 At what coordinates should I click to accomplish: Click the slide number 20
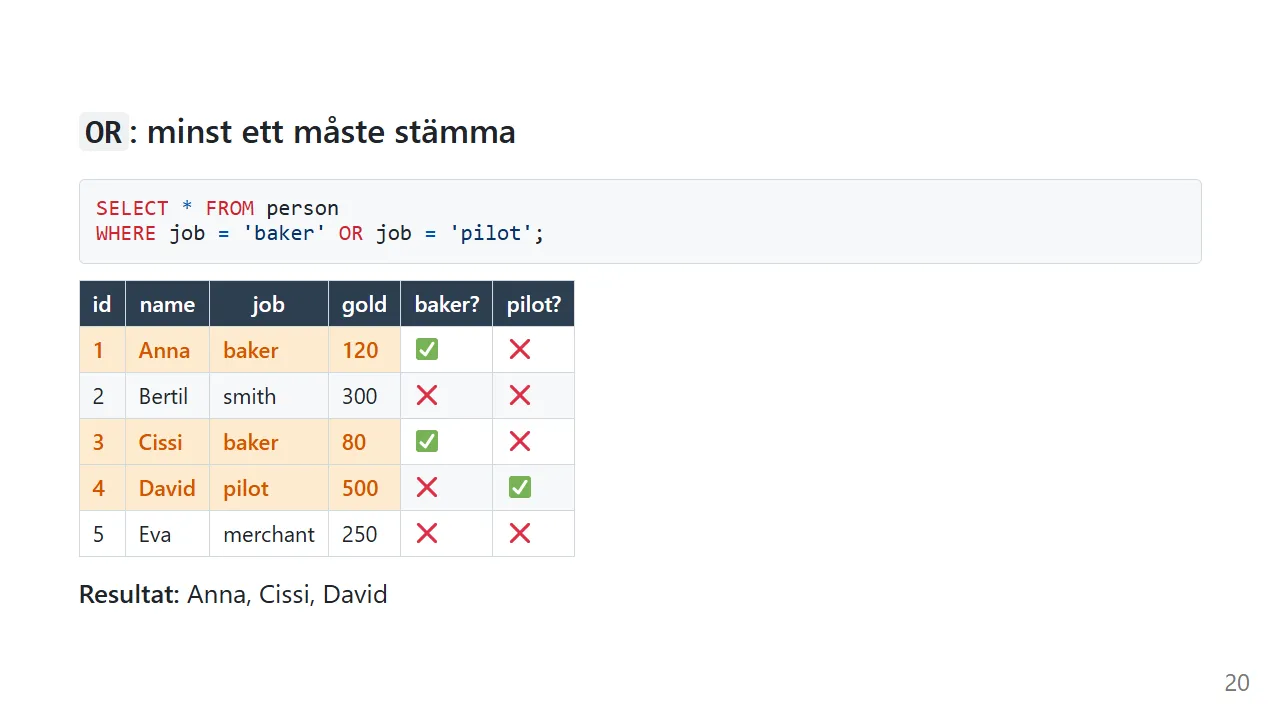[1237, 683]
